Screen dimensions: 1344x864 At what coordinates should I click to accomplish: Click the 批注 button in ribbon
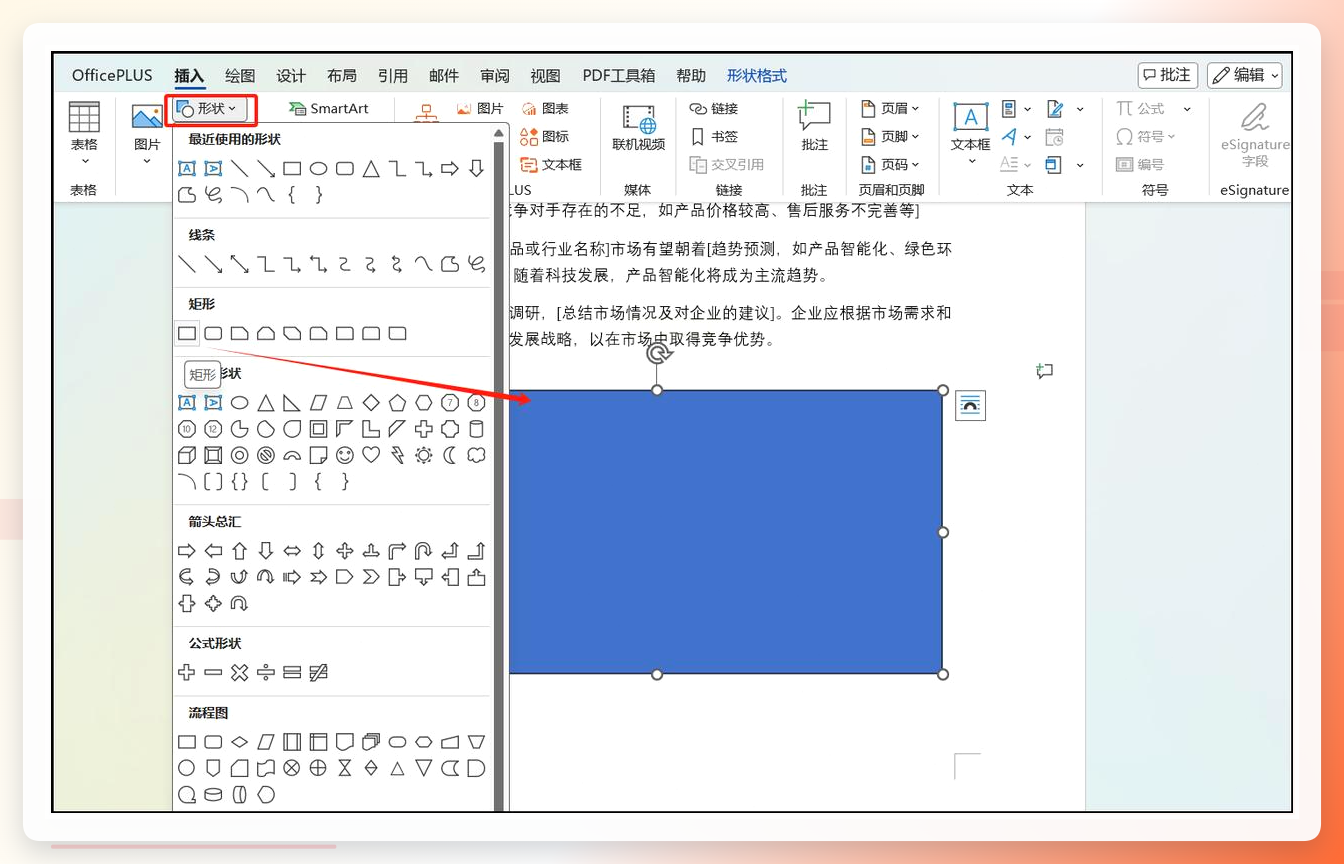pyautogui.click(x=814, y=127)
